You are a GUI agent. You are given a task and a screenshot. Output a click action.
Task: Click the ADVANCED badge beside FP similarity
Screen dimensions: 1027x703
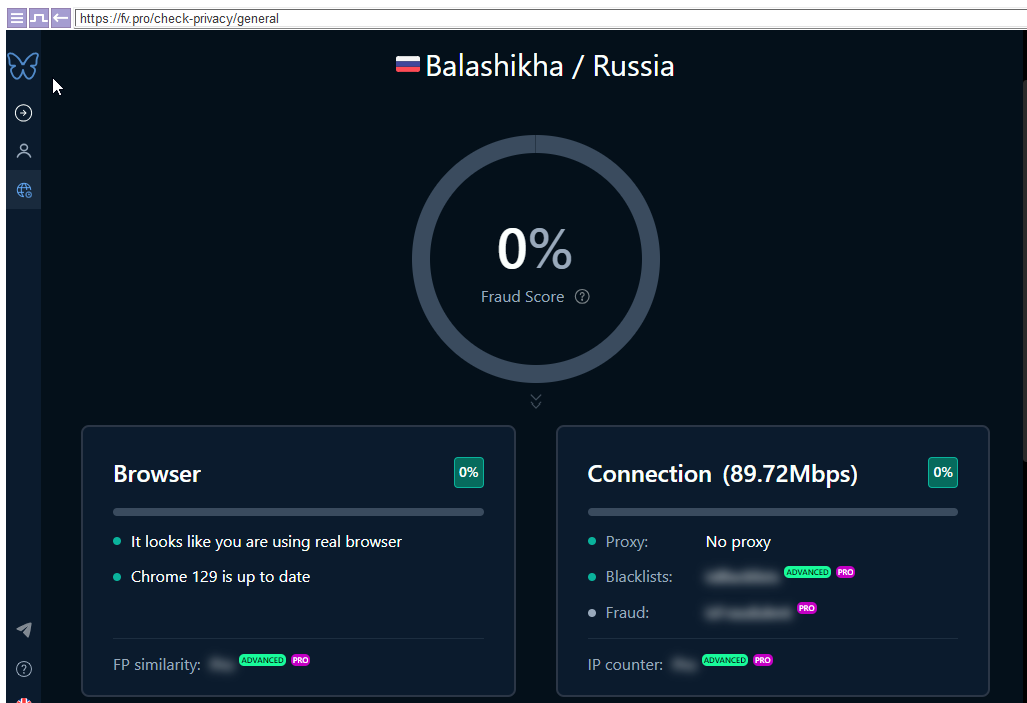coord(262,660)
